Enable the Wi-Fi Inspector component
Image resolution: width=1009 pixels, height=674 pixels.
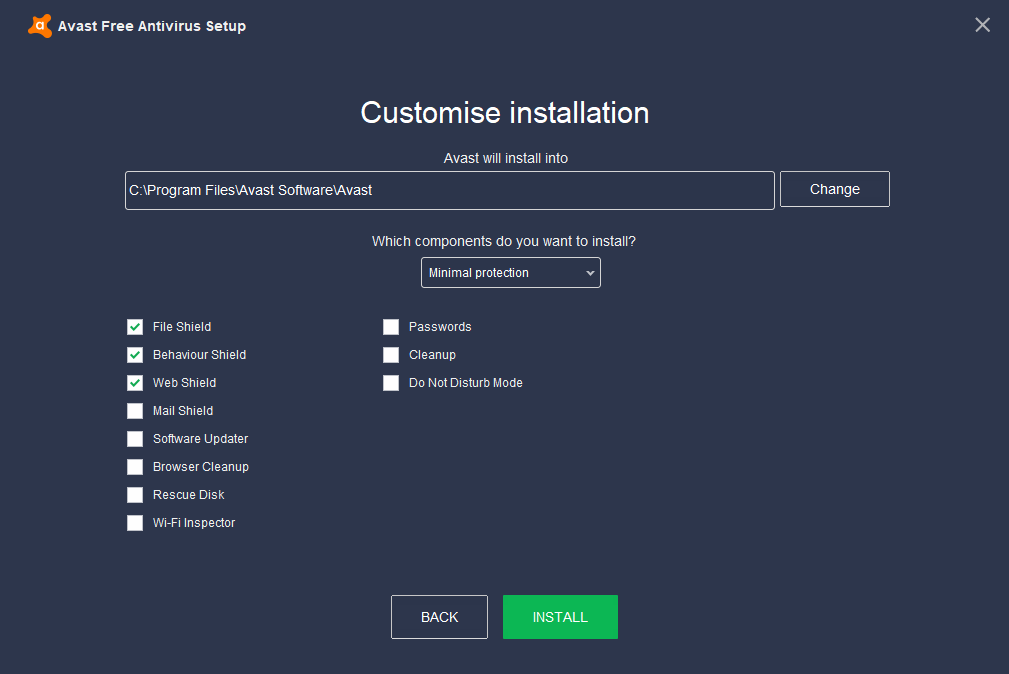click(135, 523)
